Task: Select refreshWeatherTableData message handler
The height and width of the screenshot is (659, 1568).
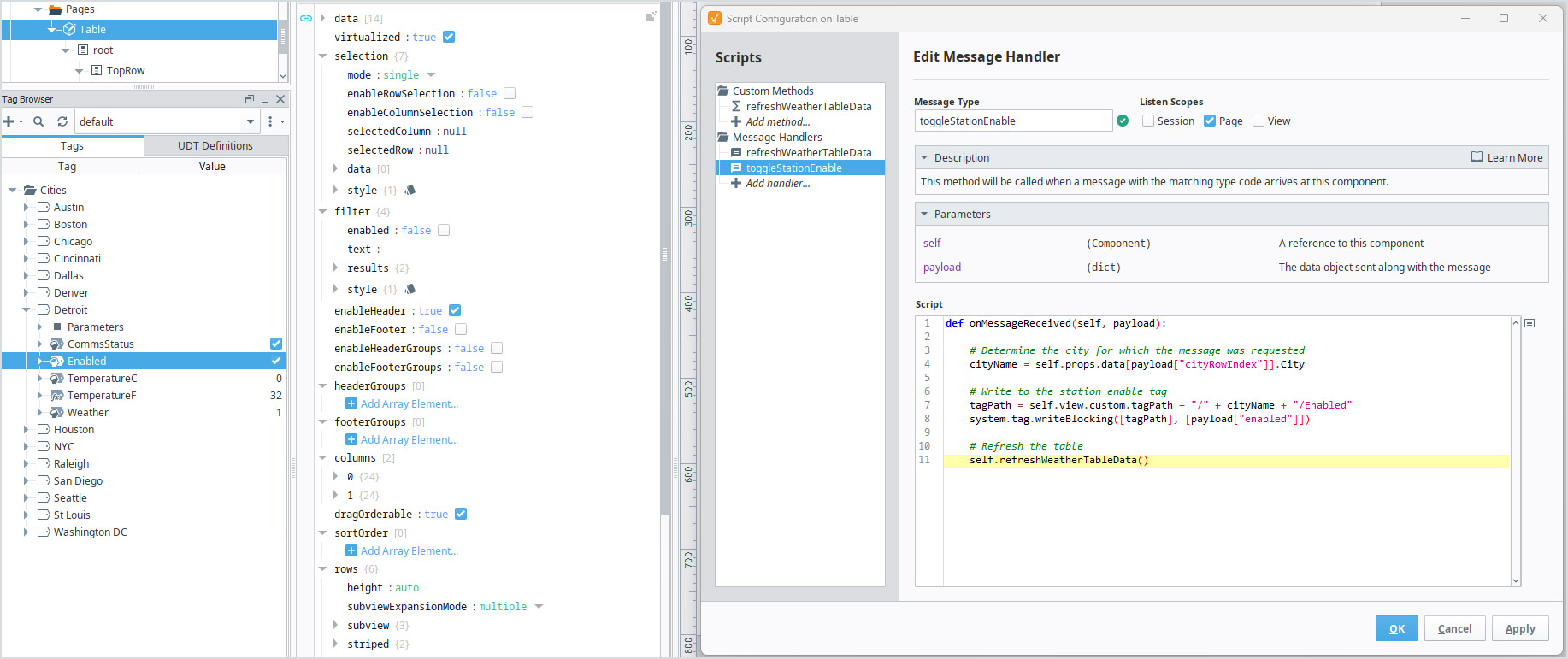Action: click(808, 152)
